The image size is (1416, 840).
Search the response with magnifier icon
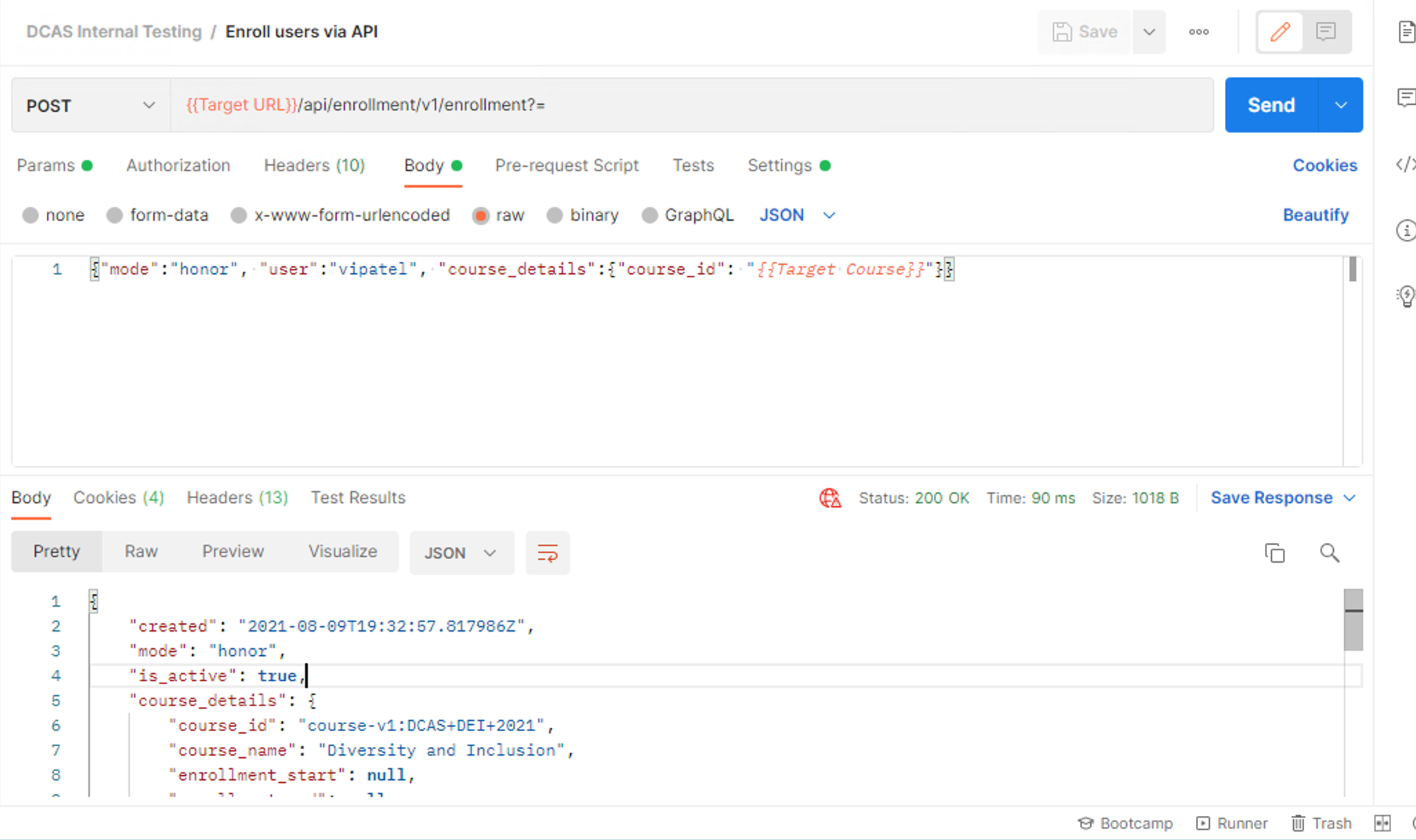1330,552
